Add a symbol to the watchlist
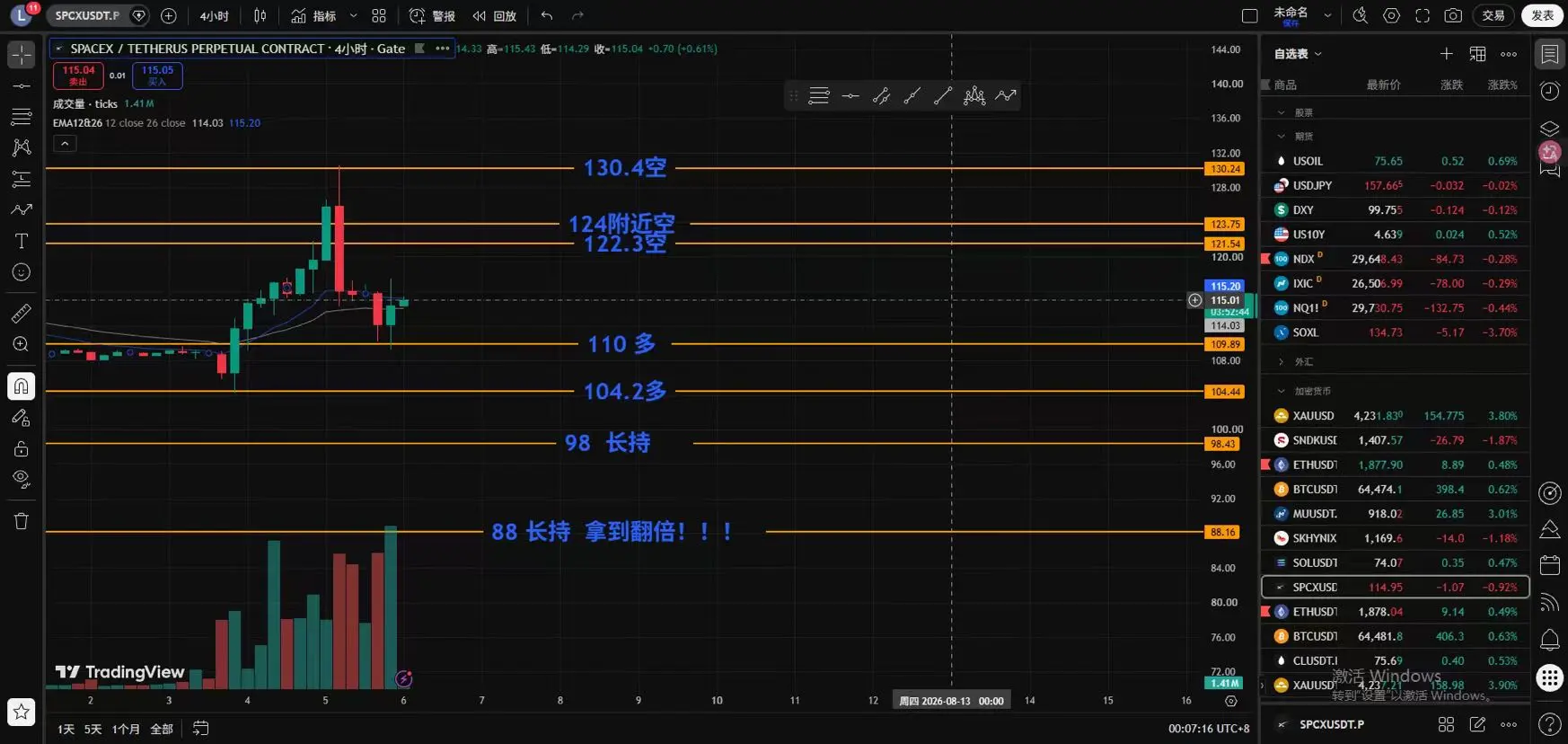Image resolution: width=1568 pixels, height=744 pixels. pyautogui.click(x=1447, y=54)
